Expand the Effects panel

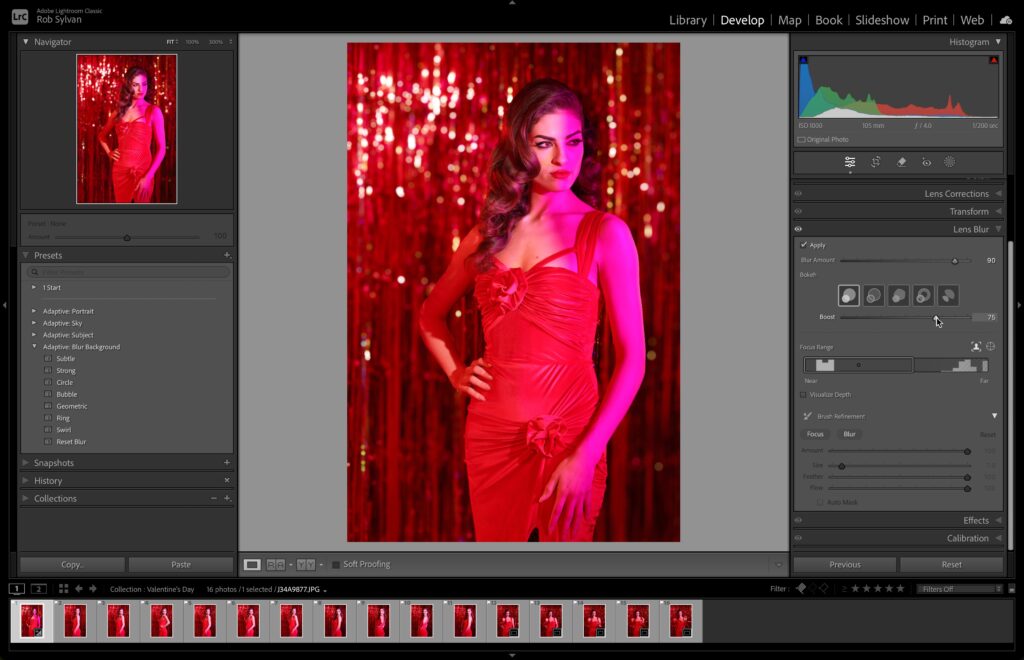point(999,520)
